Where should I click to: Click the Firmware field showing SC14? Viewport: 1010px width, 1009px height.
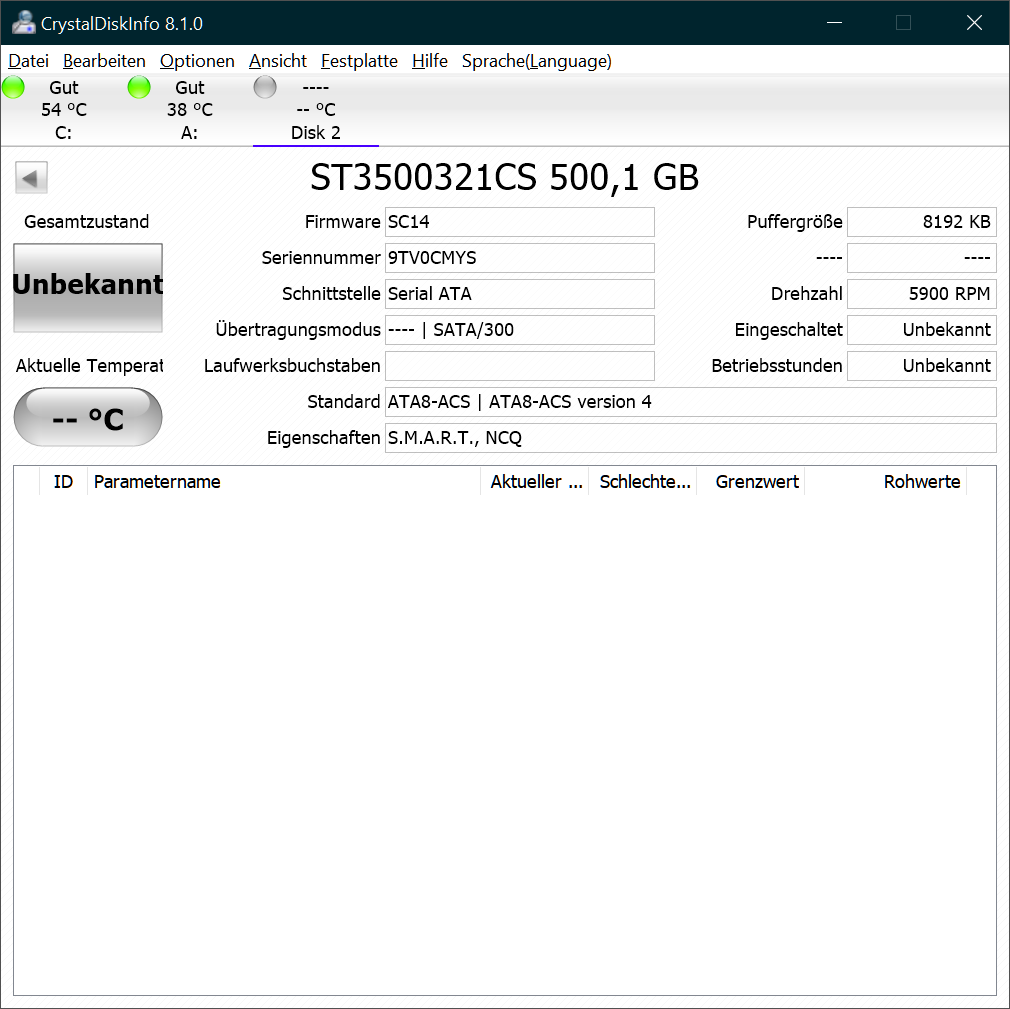point(520,222)
